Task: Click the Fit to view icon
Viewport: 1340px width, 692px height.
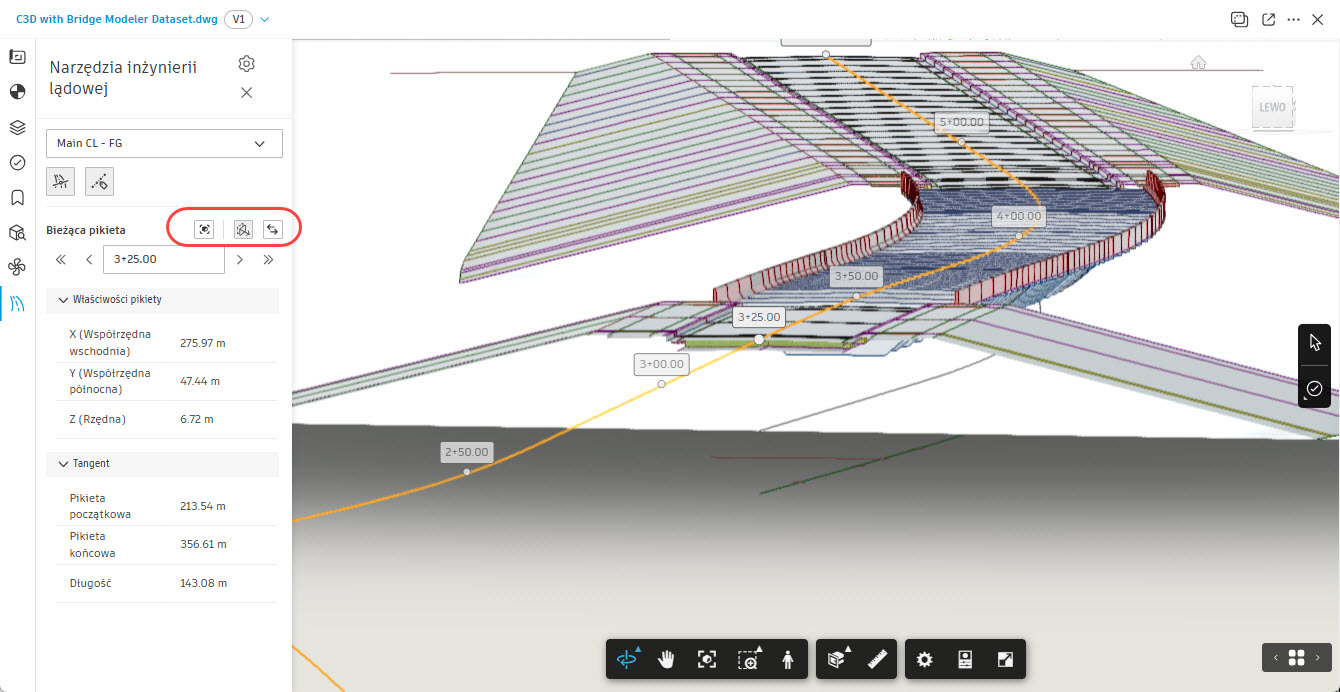Action: point(707,660)
